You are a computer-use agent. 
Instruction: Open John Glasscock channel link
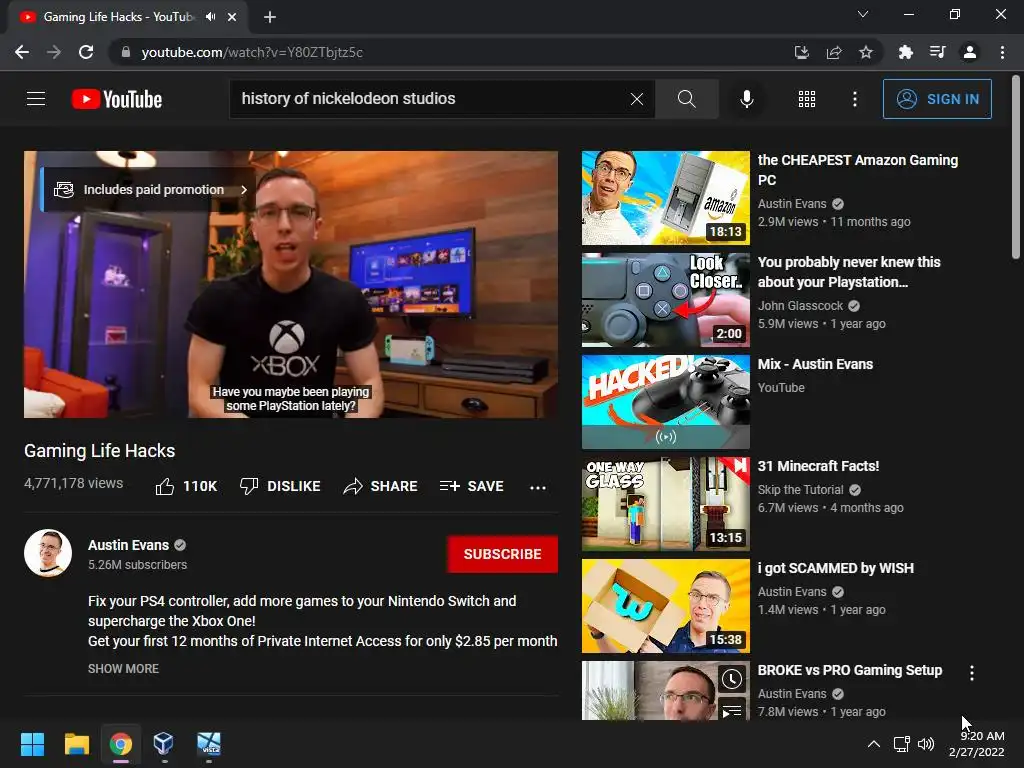point(801,306)
